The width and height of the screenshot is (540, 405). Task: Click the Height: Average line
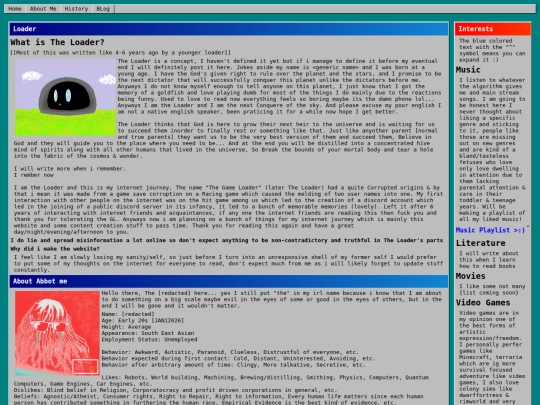[126, 327]
